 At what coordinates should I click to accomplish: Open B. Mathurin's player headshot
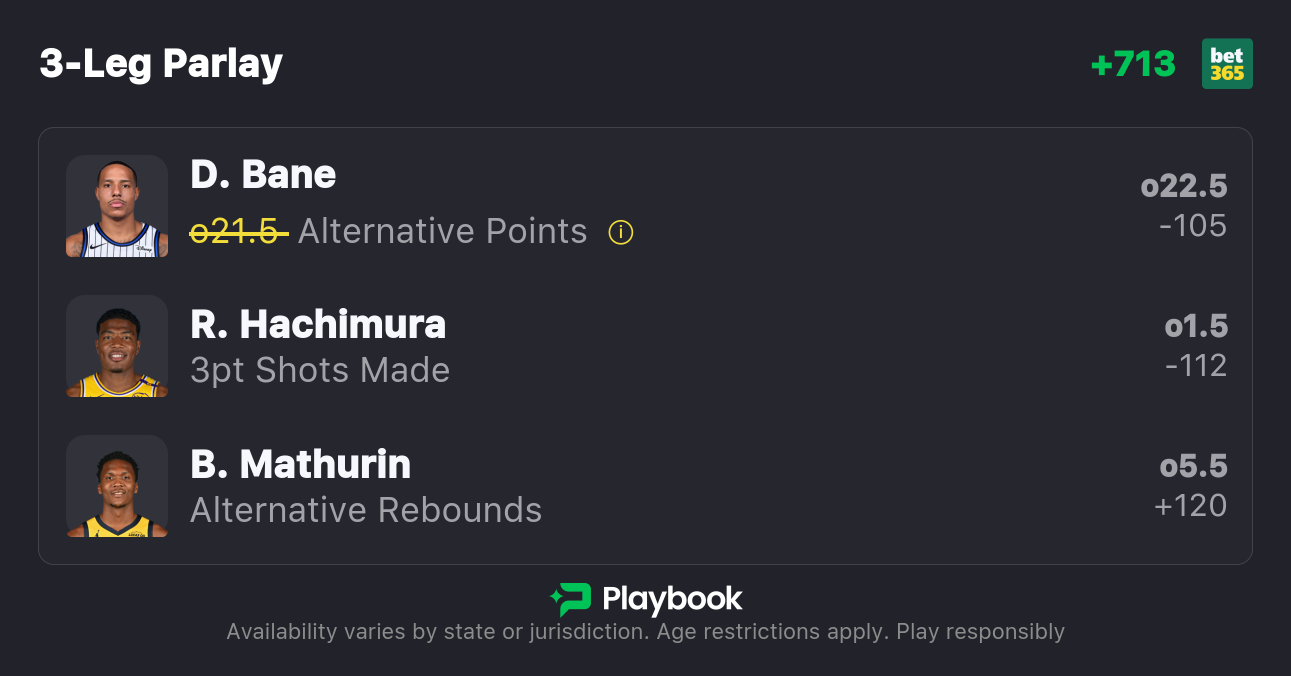[x=117, y=486]
